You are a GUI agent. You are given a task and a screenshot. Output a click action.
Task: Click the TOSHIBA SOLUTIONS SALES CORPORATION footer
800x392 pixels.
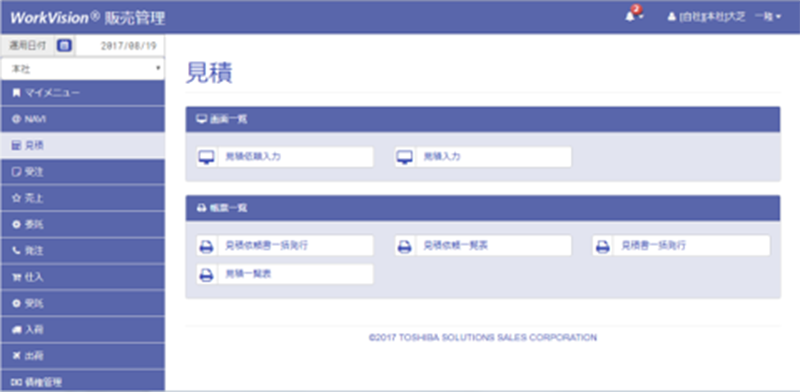pos(483,337)
